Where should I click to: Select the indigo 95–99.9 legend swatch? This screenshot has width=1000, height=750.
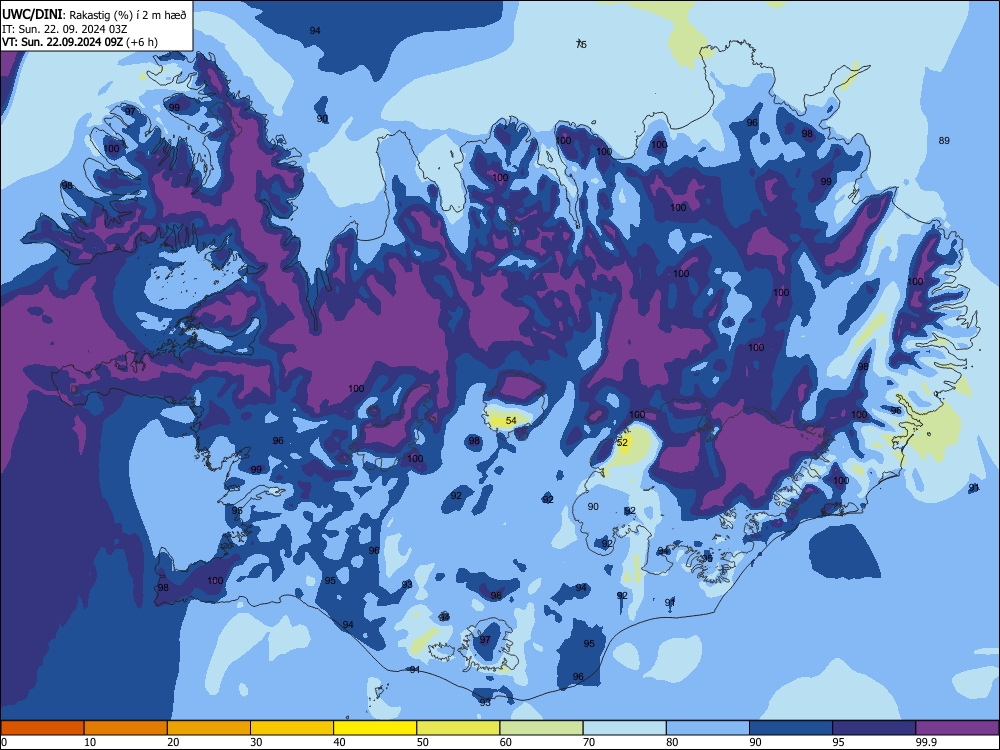(x=874, y=728)
